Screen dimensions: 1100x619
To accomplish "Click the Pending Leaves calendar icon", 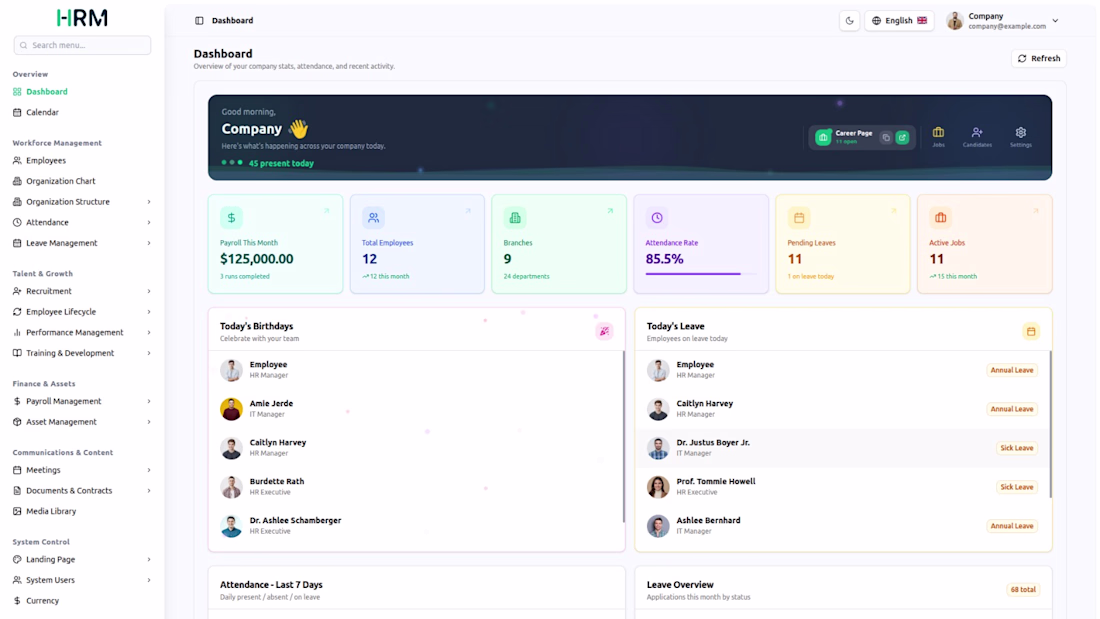I will (x=799, y=218).
